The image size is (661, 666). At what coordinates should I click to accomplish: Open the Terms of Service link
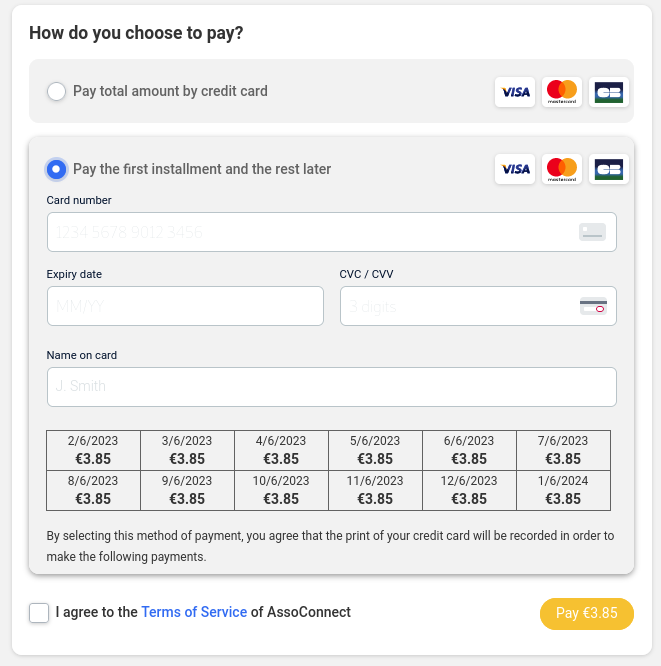point(194,612)
